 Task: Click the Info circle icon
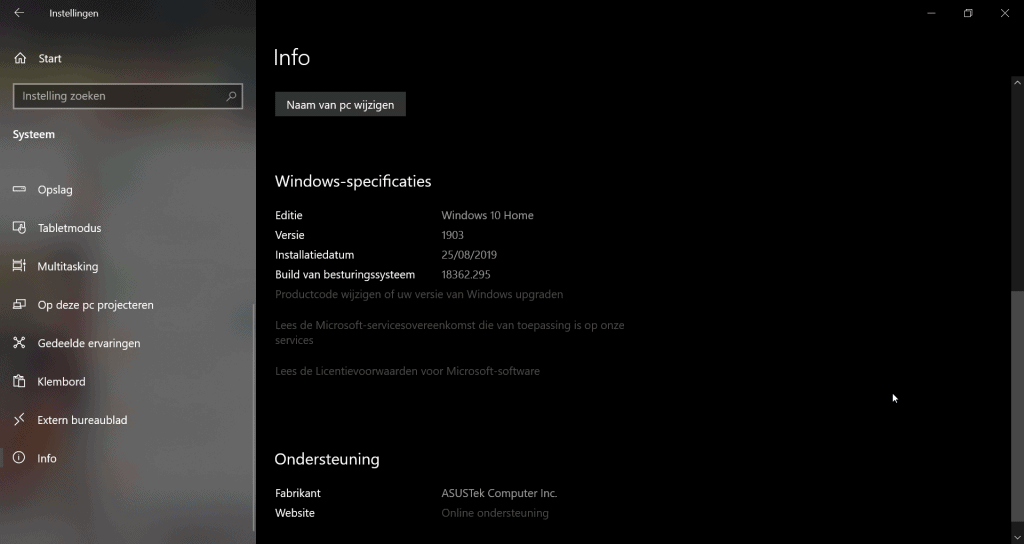tap(20, 458)
